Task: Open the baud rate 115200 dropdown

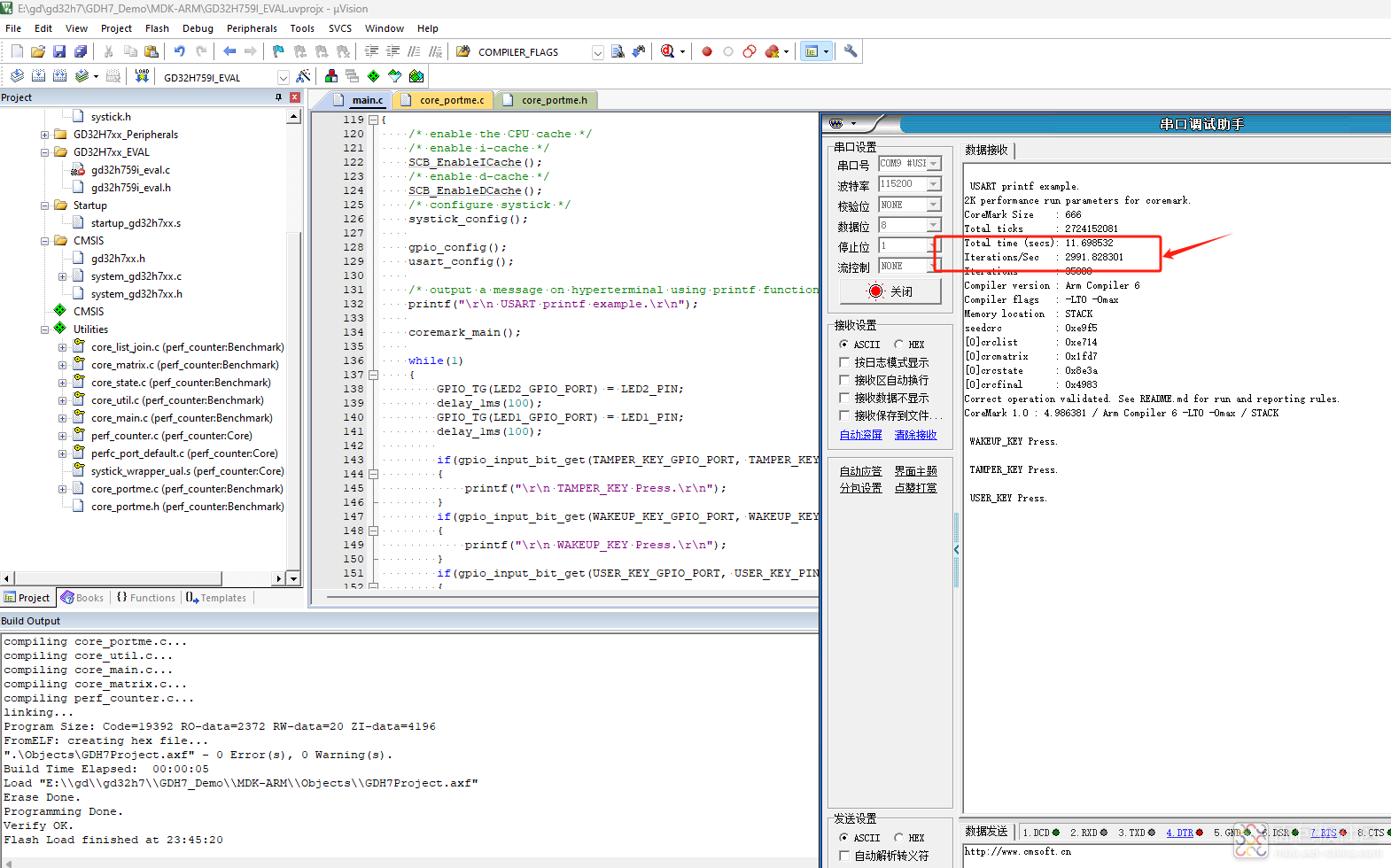Action: pyautogui.click(x=934, y=184)
